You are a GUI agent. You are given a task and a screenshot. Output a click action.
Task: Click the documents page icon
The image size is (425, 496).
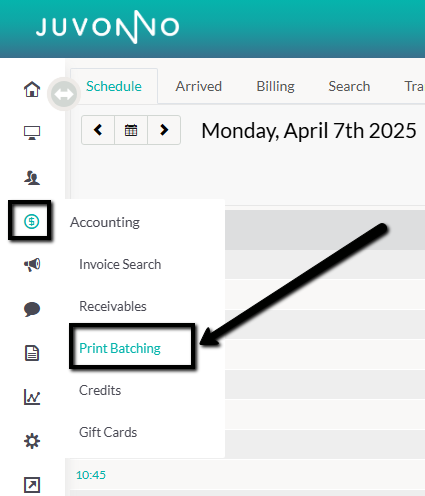pyautogui.click(x=32, y=353)
